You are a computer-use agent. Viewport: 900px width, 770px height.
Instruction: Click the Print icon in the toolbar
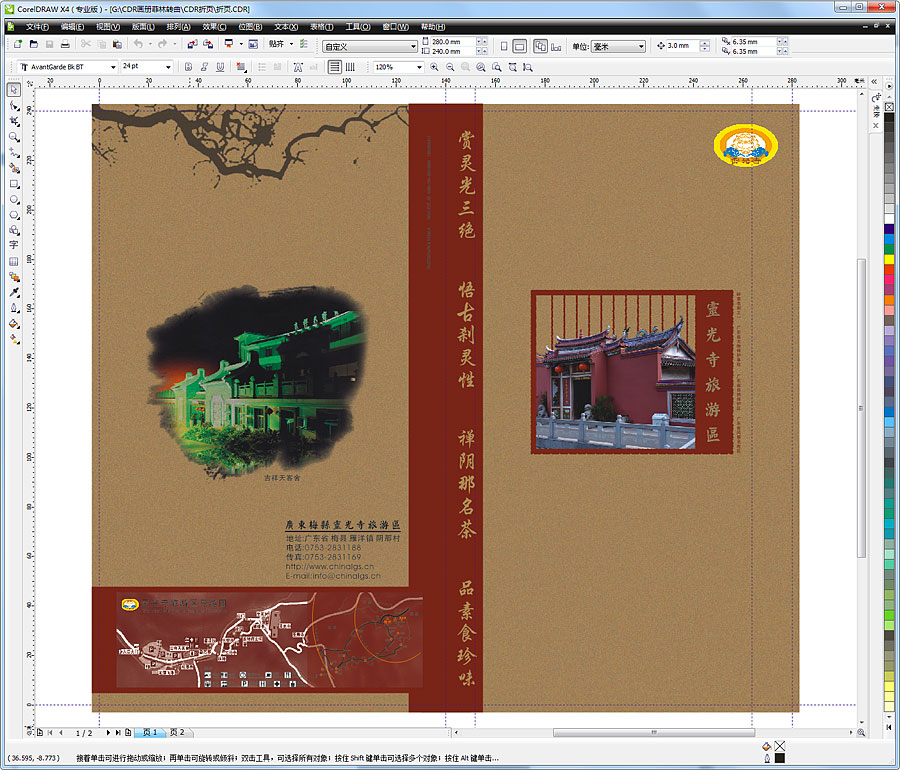click(66, 45)
